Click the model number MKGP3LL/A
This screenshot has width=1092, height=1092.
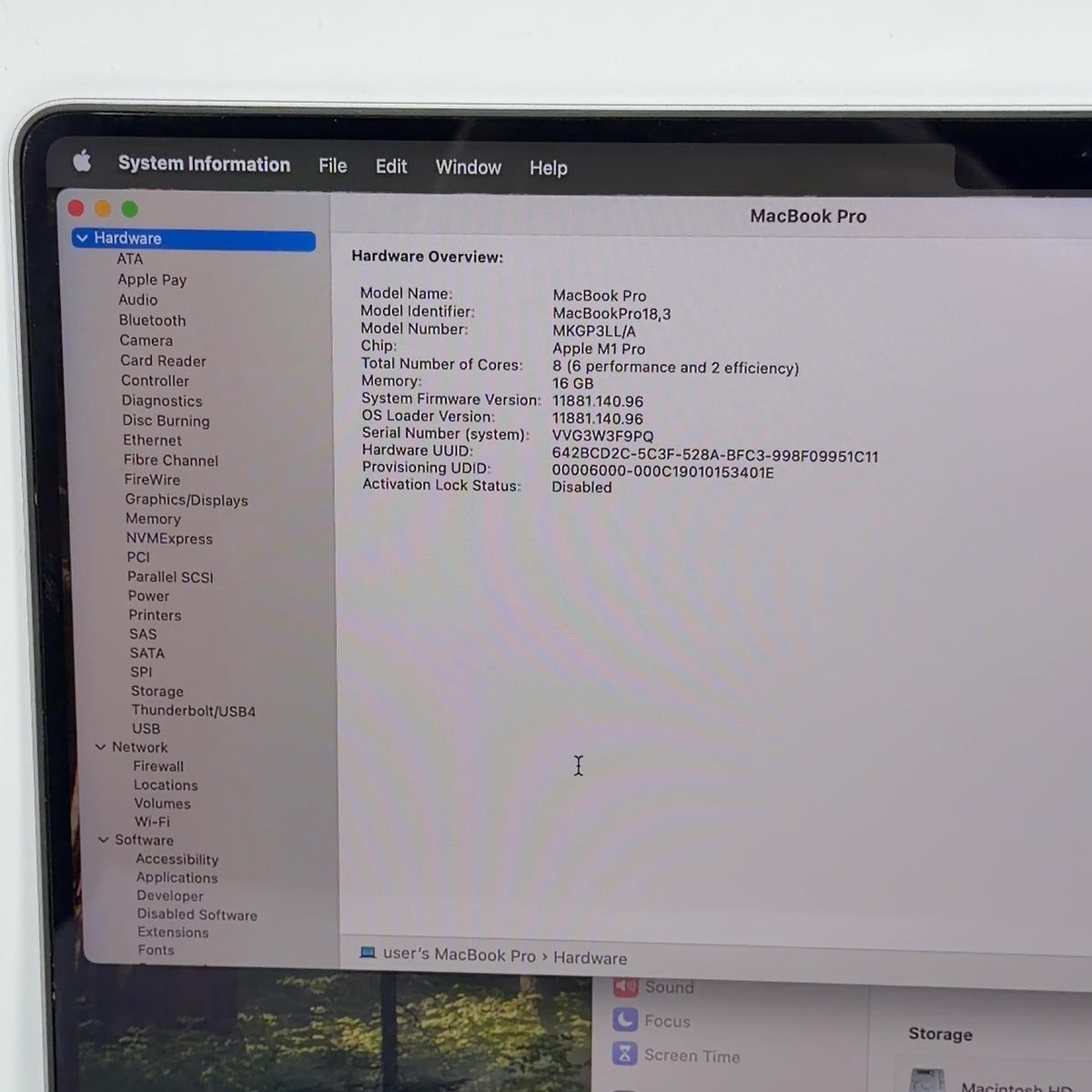[594, 331]
